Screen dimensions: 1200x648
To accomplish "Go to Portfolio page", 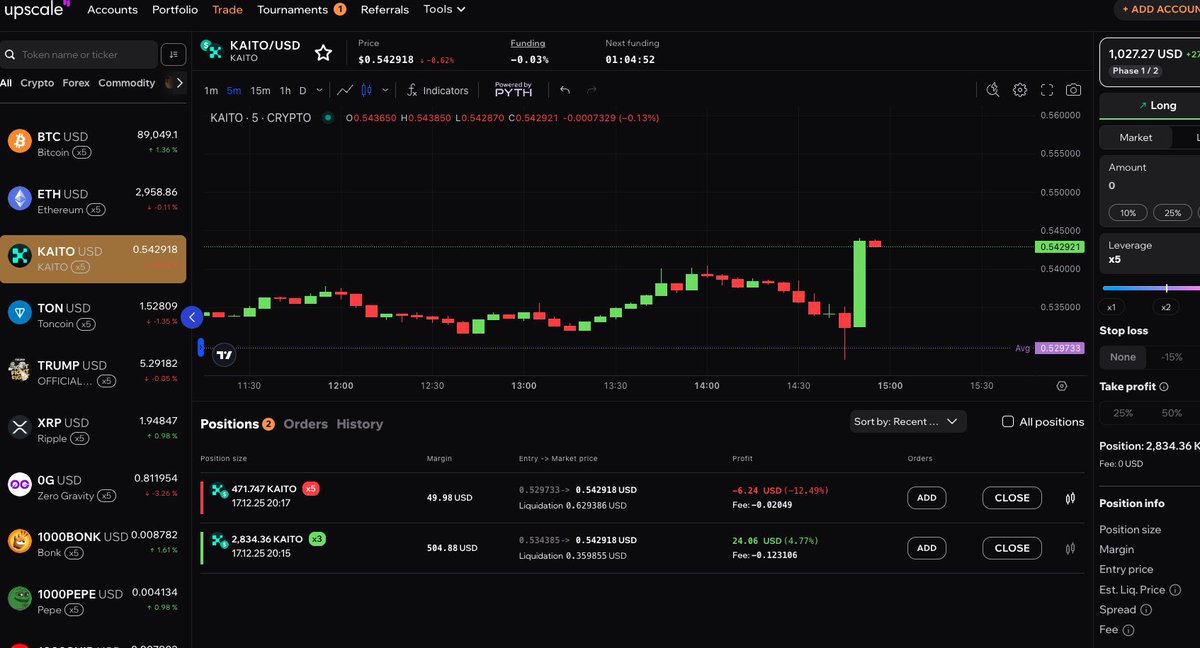I will 175,9.
